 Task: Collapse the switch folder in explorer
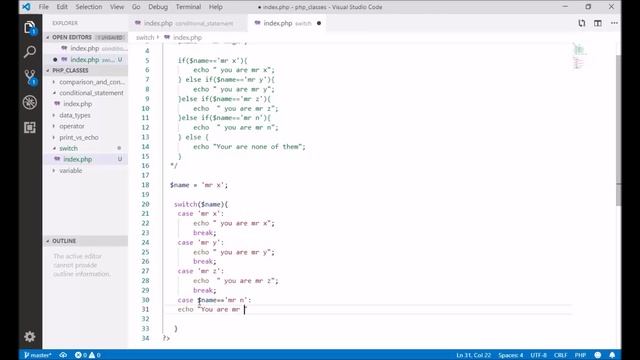(x=85, y=148)
